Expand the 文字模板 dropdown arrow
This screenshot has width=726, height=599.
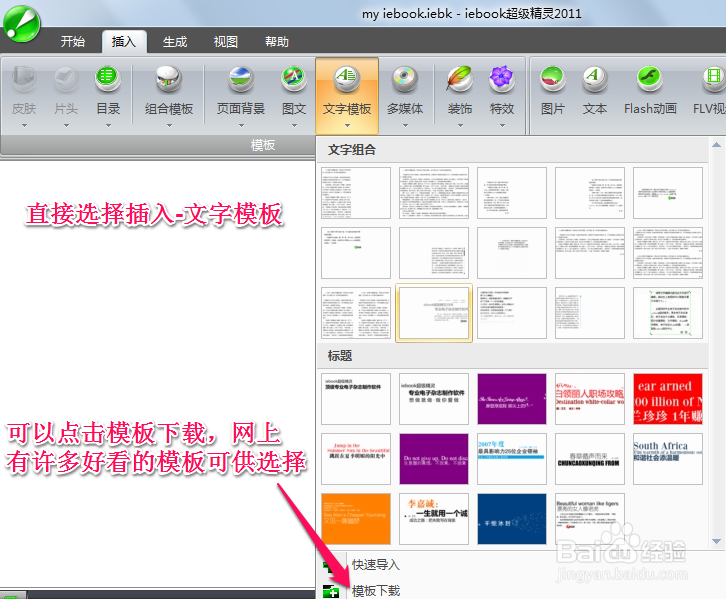(x=347, y=126)
